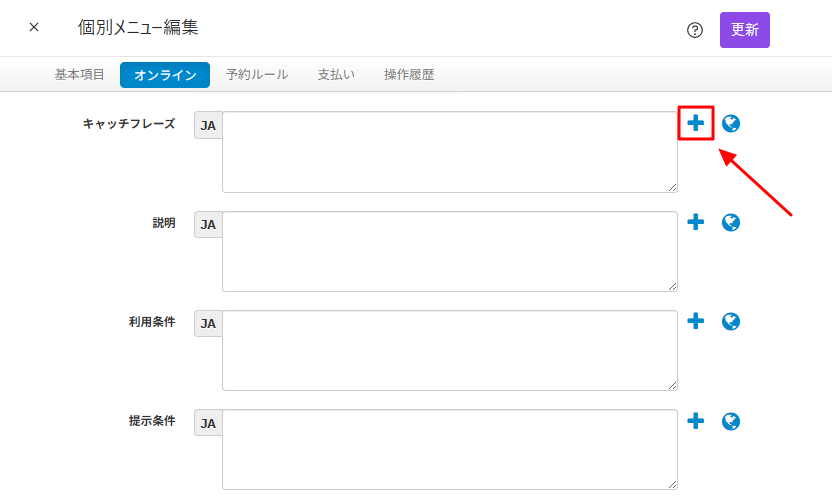832x504 pixels.
Task: Add a language with 説明 plus icon
Action: click(695, 222)
